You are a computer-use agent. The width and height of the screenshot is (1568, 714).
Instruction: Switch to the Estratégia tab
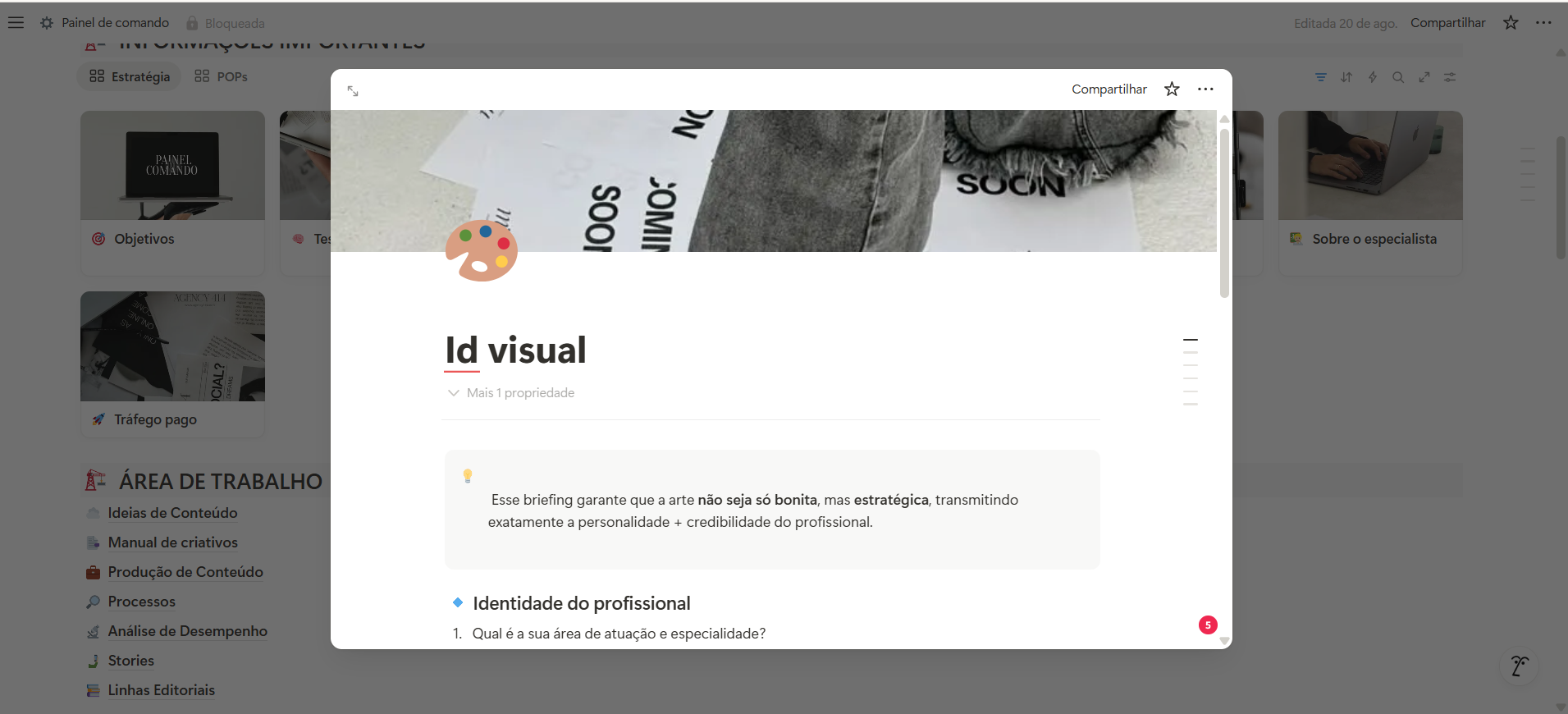tap(130, 76)
